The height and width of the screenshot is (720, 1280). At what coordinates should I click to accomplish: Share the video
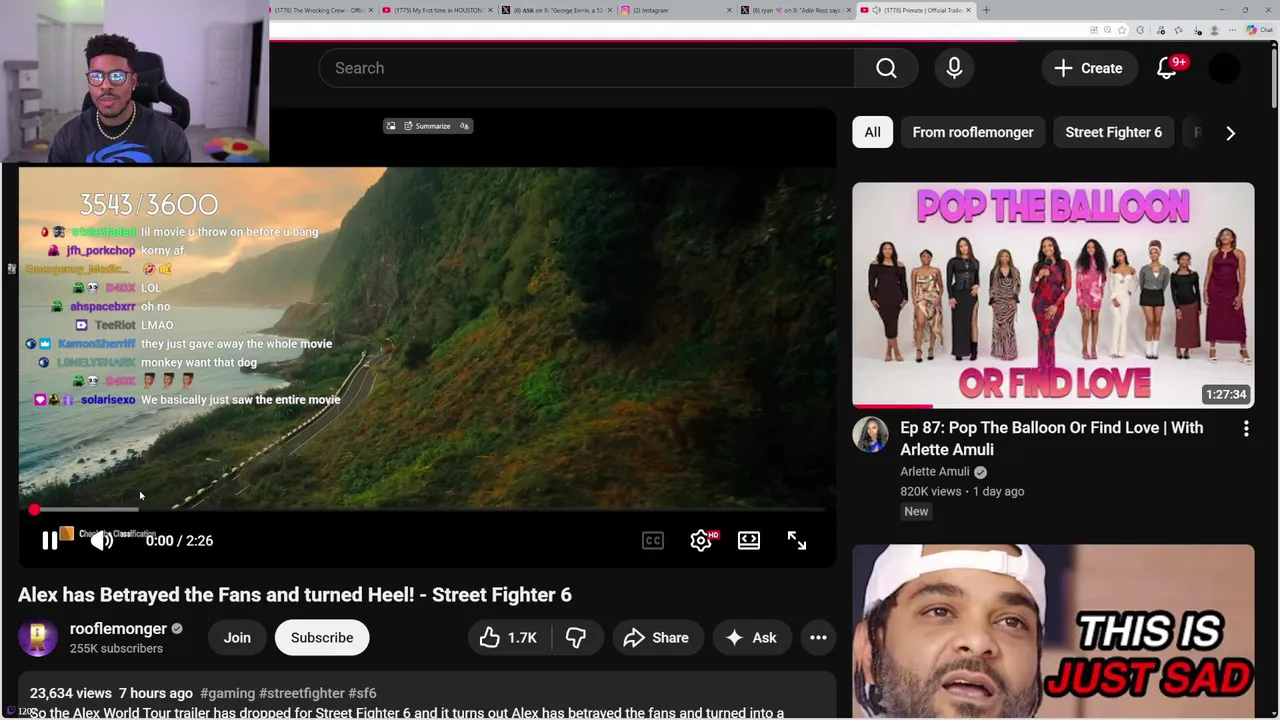[656, 638]
